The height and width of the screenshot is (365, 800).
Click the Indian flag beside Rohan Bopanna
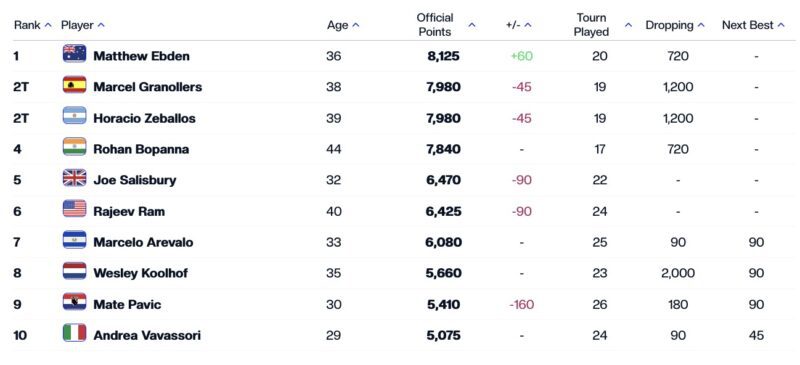pyautogui.click(x=74, y=147)
